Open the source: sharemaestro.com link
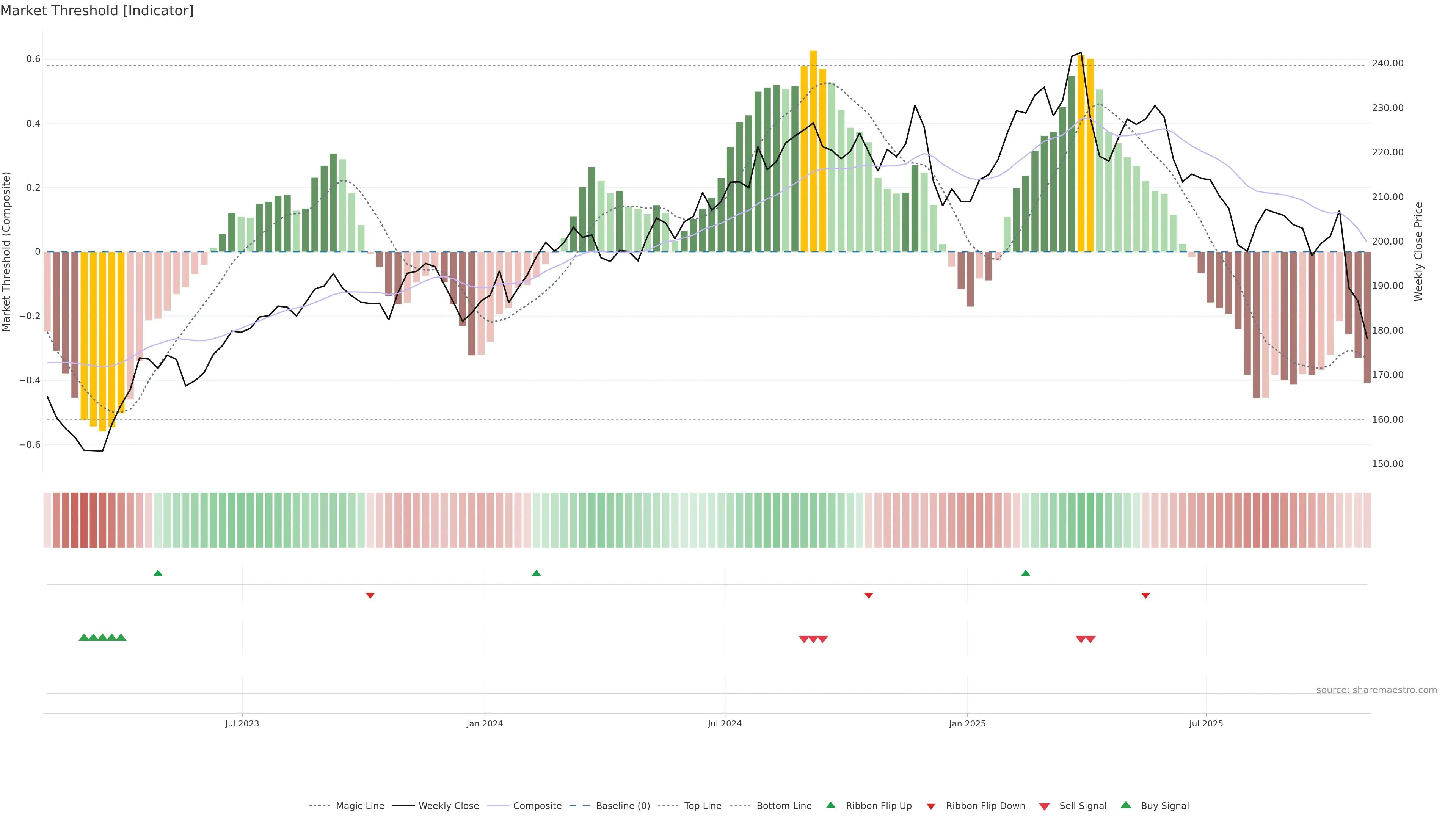The height and width of the screenshot is (819, 1456). [1376, 690]
